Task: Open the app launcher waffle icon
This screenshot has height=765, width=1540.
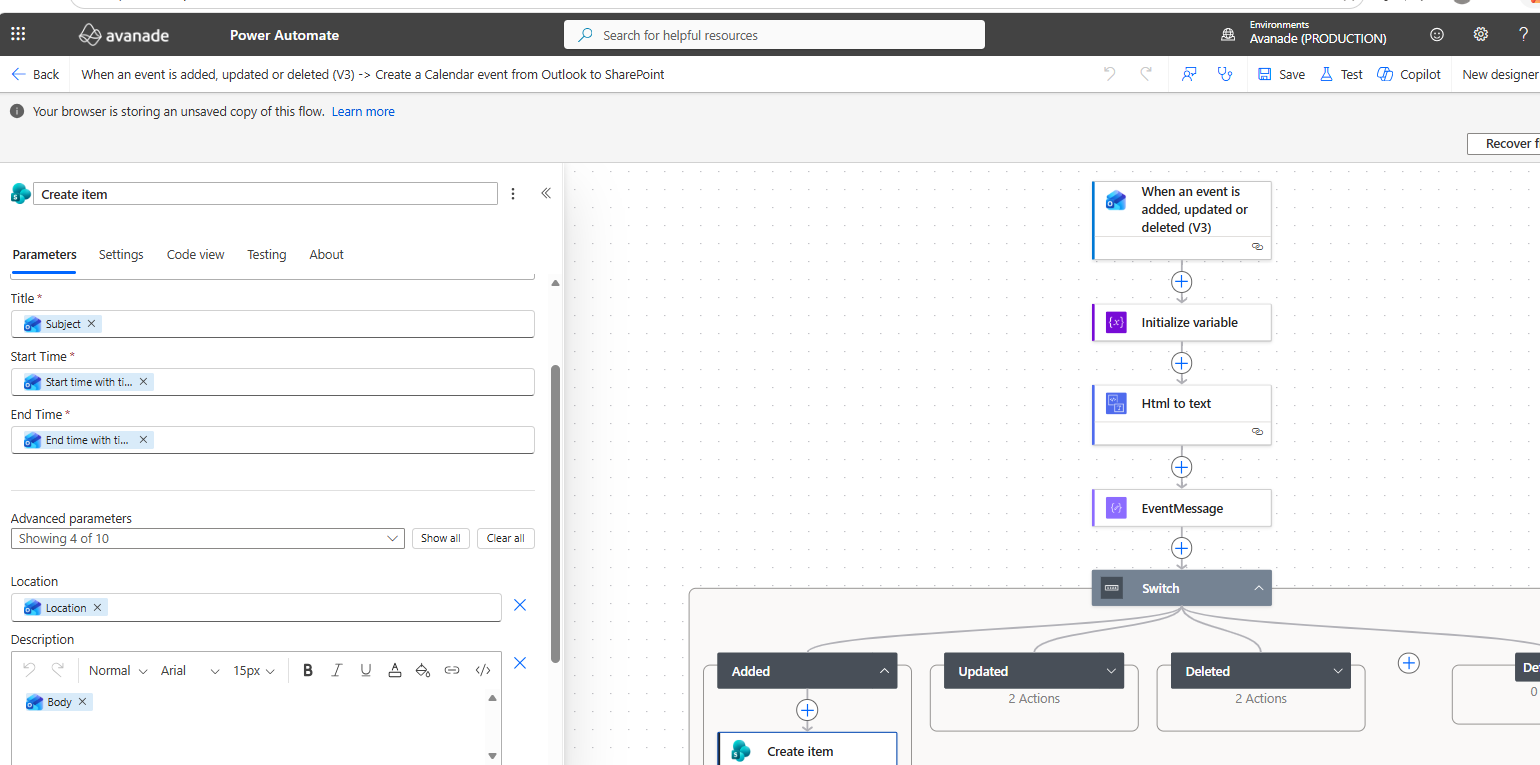Action: pyautogui.click(x=18, y=35)
